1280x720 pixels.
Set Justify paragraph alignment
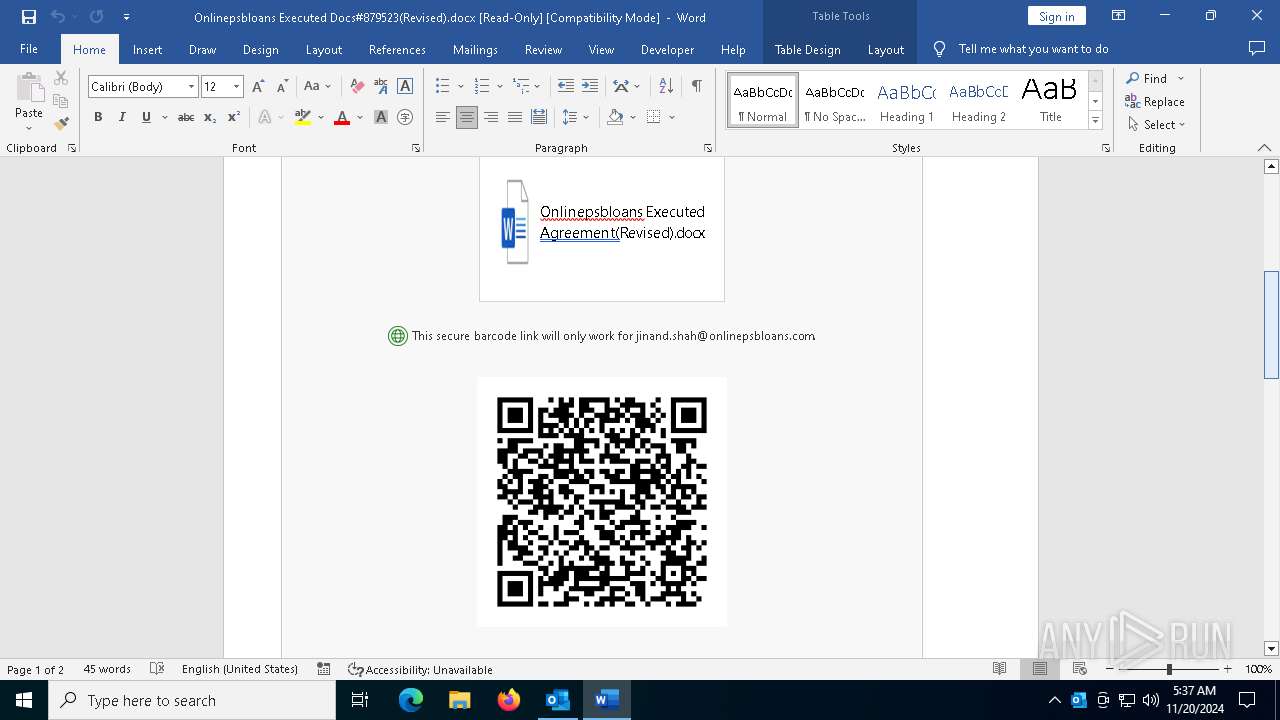click(x=515, y=117)
